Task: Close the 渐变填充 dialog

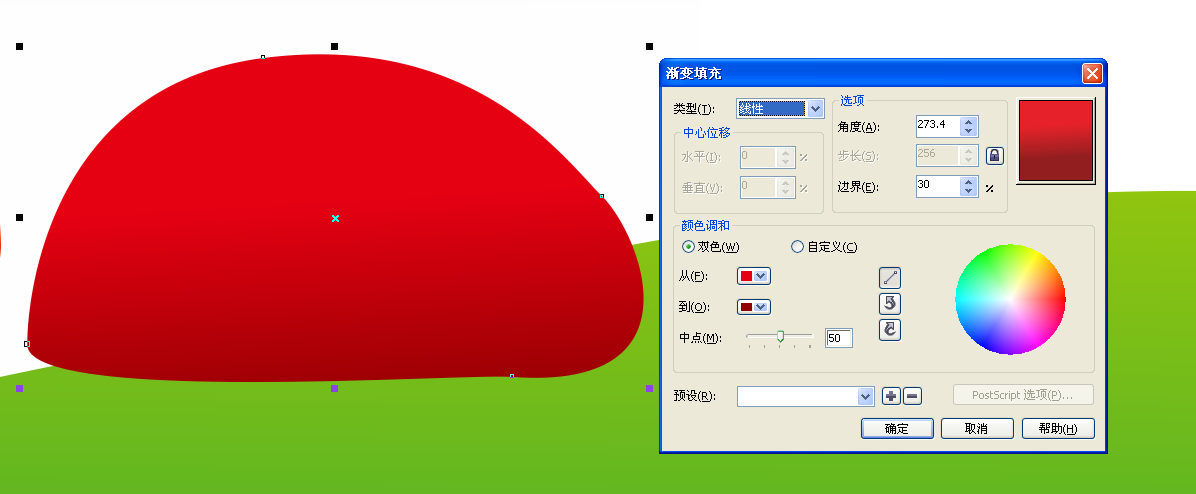Action: tap(1092, 73)
